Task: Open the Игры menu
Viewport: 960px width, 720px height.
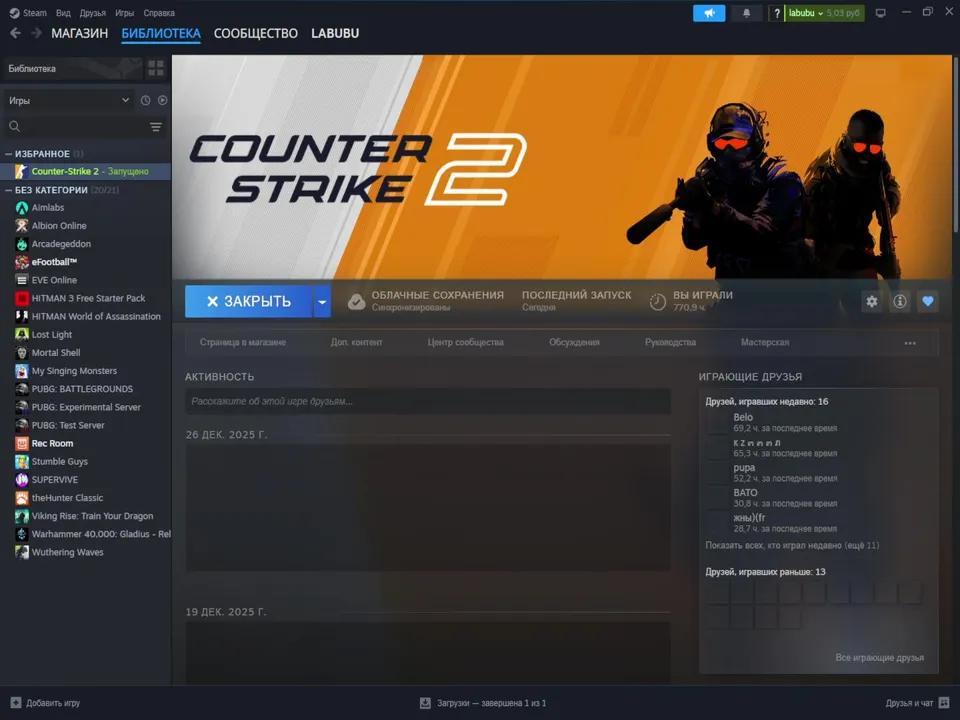Action: click(124, 13)
